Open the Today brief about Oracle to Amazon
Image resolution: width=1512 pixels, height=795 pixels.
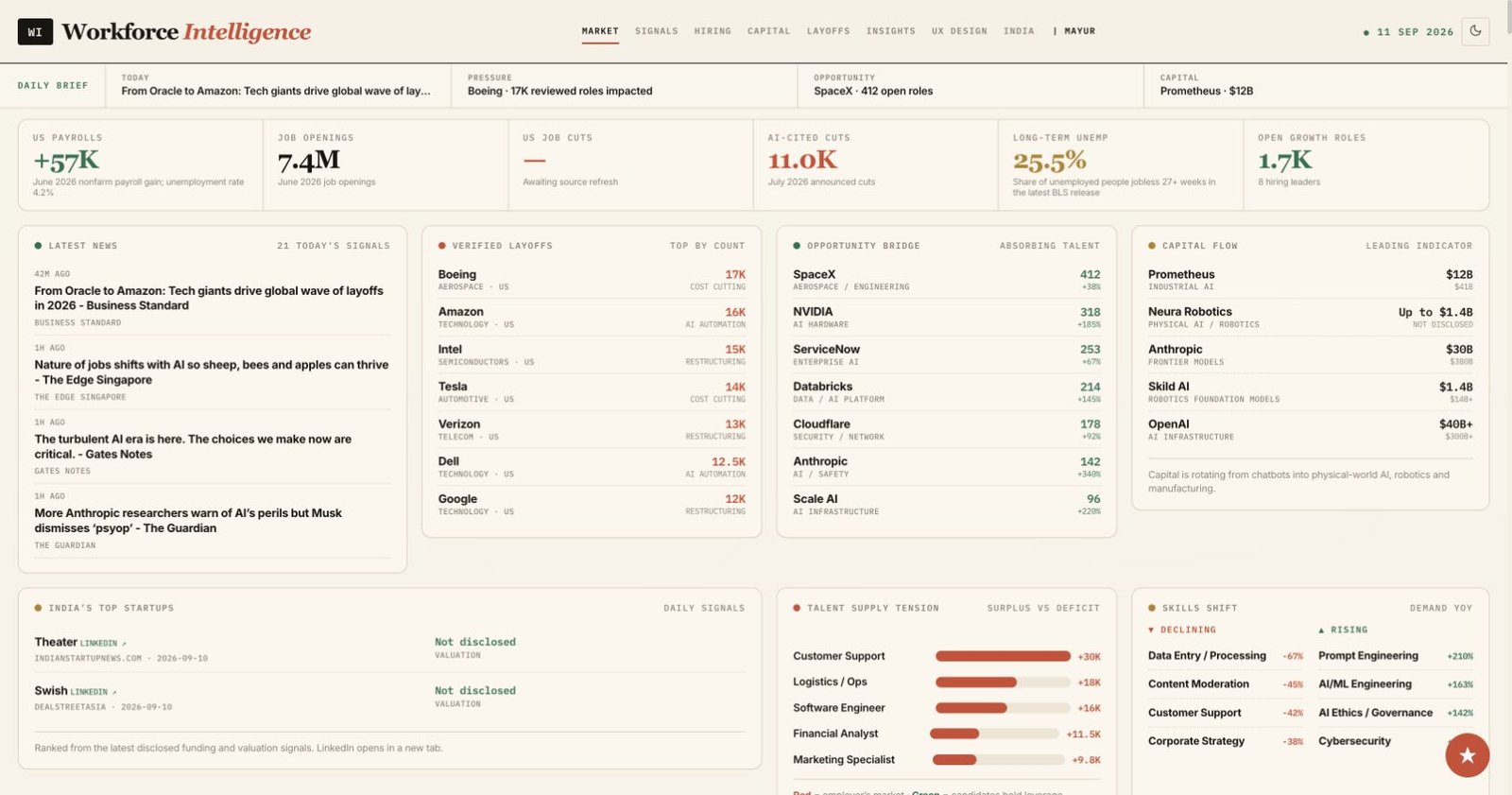[277, 86]
